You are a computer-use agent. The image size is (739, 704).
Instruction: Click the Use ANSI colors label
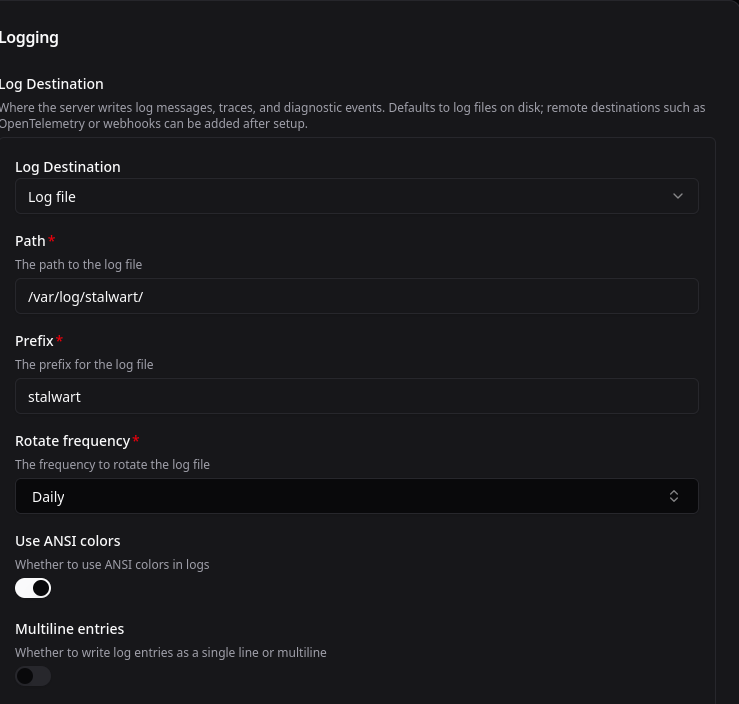pyautogui.click(x=67, y=541)
